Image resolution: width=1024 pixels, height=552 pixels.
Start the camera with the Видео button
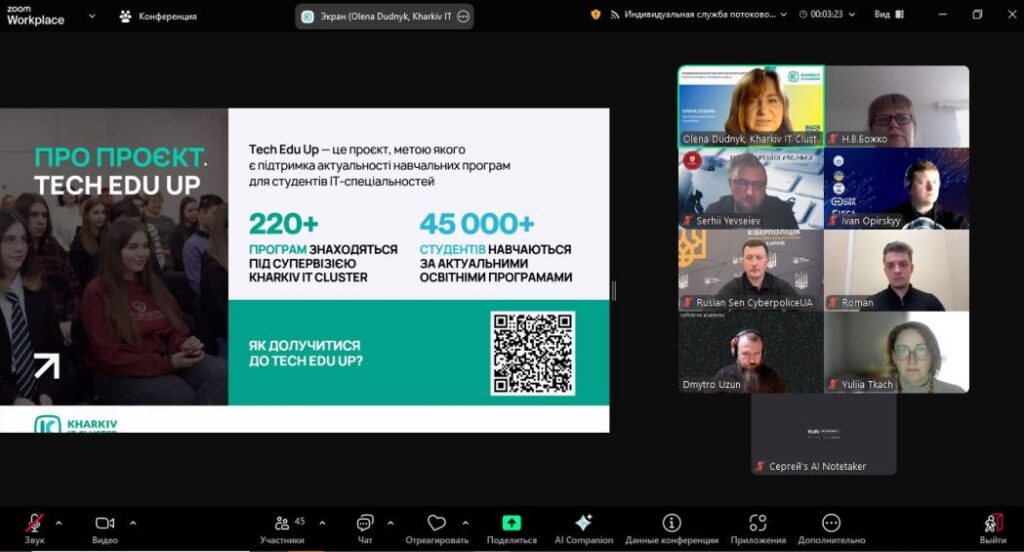(104, 528)
